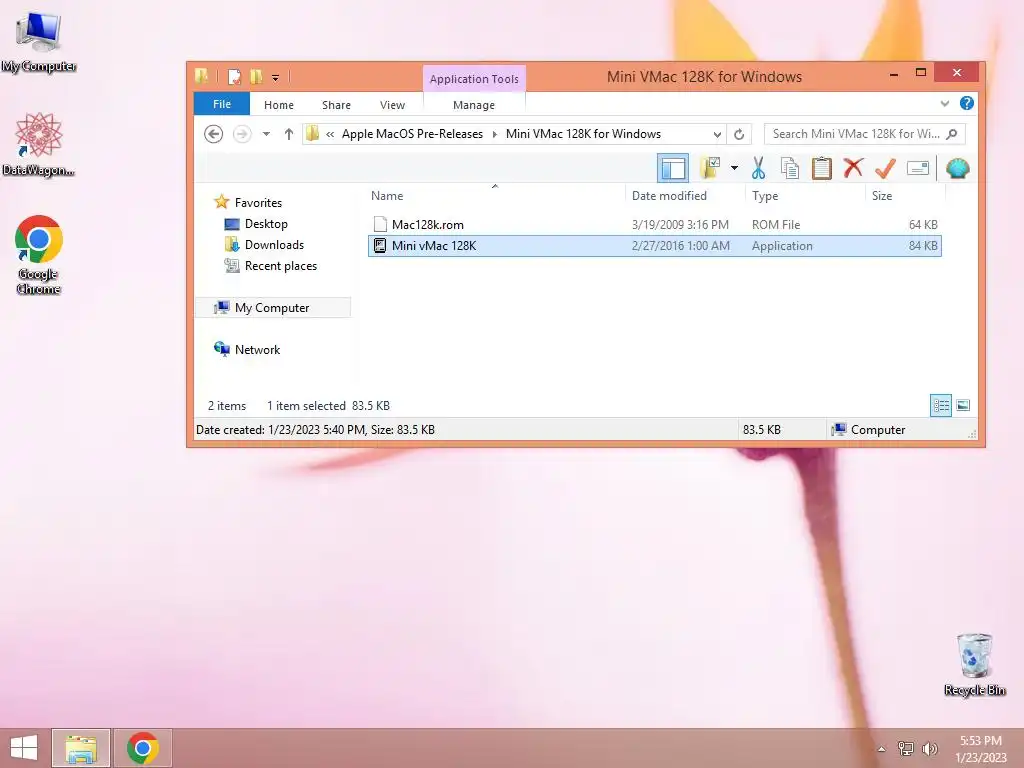Click the New folder icon in title bar
This screenshot has width=1024, height=768.
point(256,77)
